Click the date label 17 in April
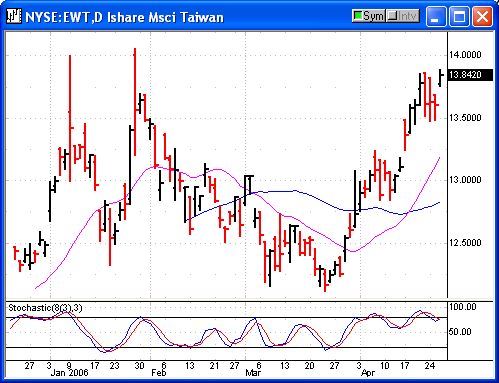Image resolution: width=499 pixels, height=383 pixels. (x=404, y=366)
